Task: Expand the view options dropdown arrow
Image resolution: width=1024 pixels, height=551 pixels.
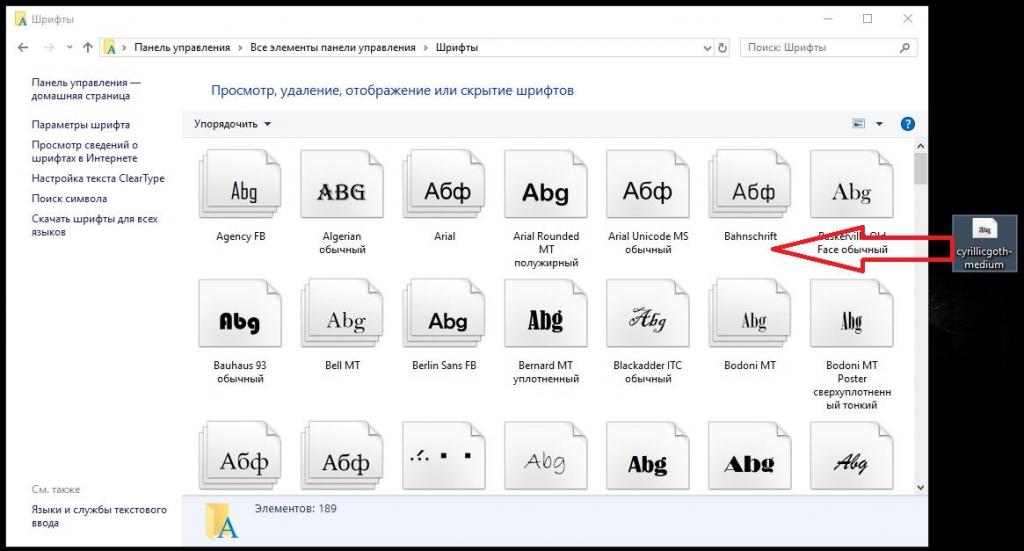Action: (x=879, y=124)
